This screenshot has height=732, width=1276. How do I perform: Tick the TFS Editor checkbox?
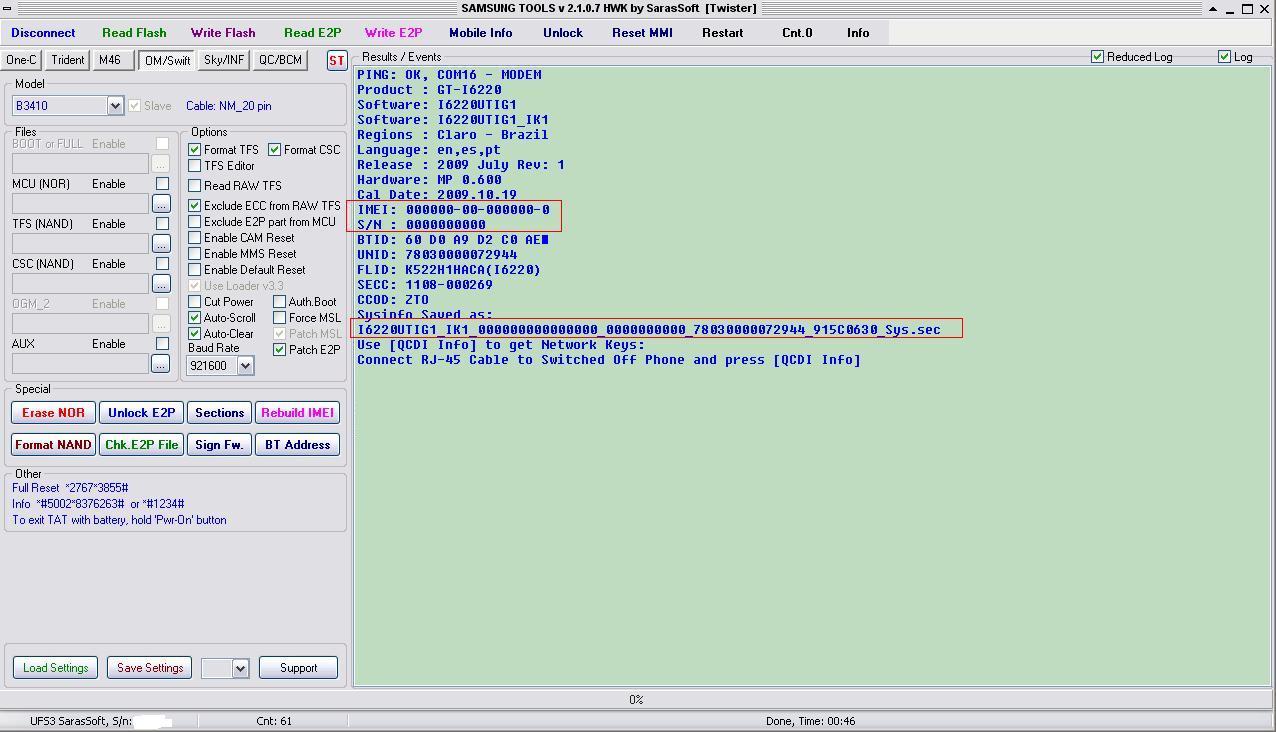click(195, 166)
